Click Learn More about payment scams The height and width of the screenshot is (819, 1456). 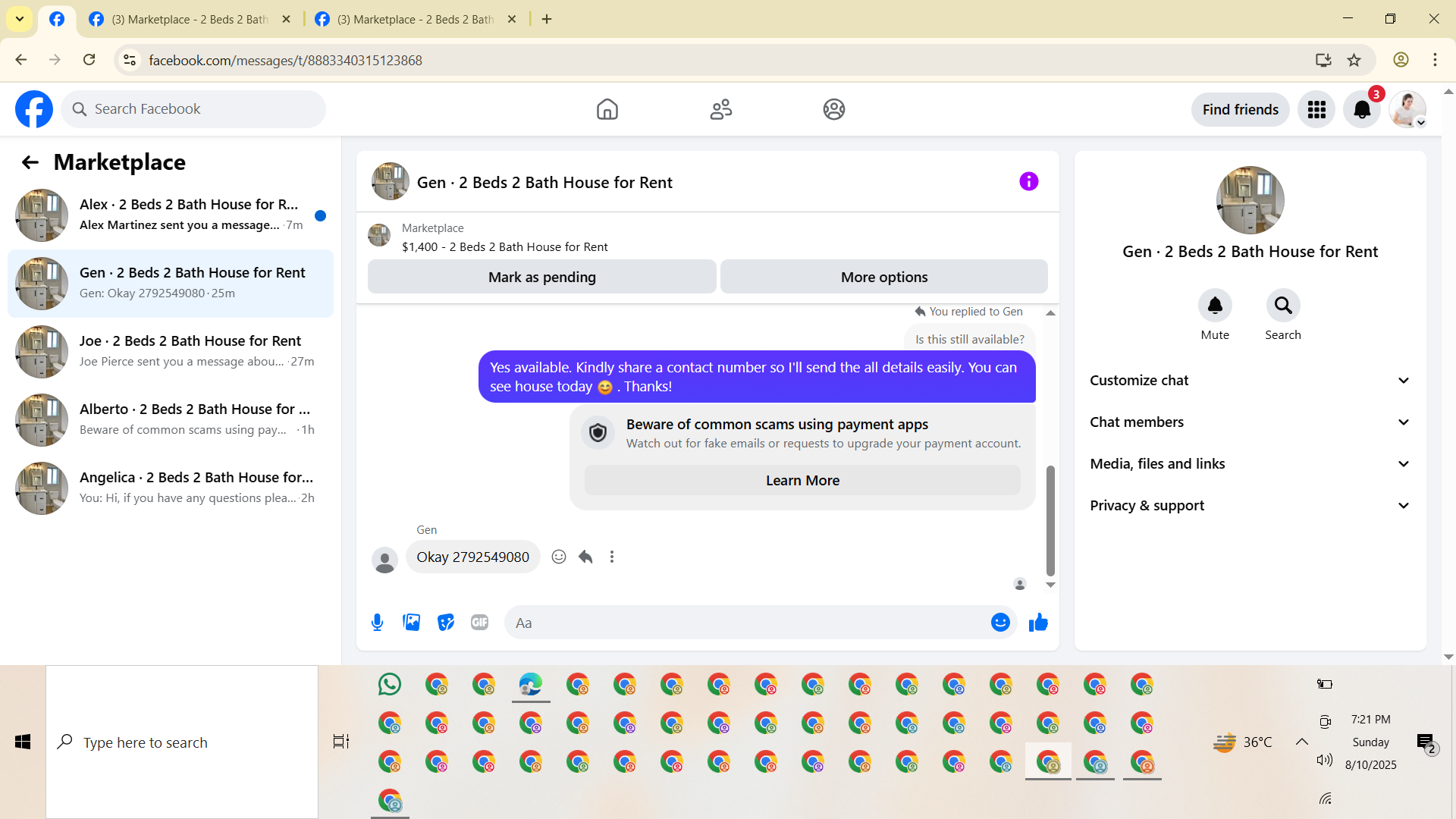point(802,480)
